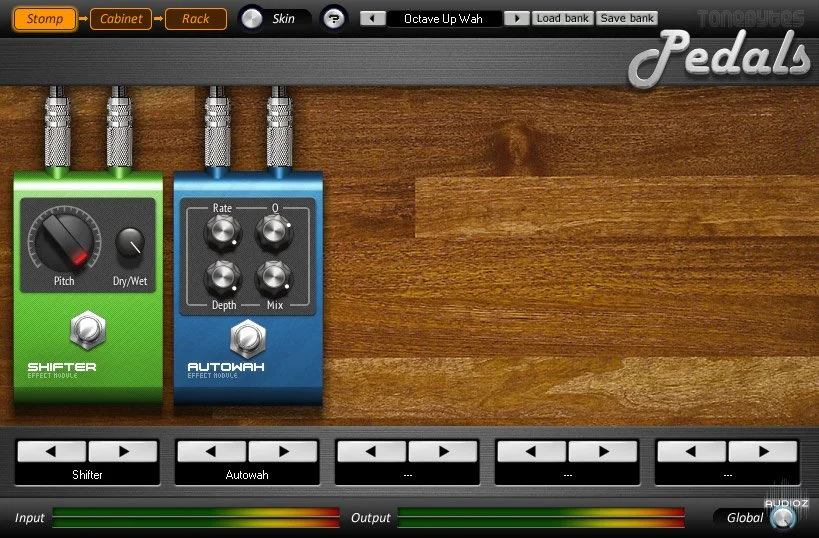
Task: Click the Skin knob button
Action: coord(252,19)
